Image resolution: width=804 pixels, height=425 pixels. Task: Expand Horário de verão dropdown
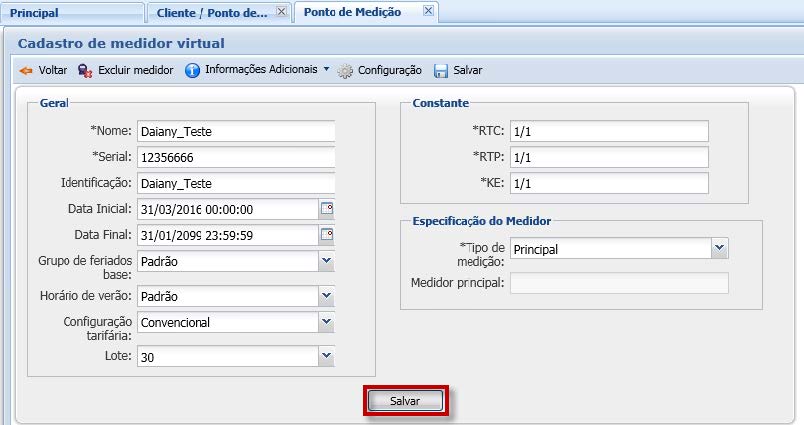(326, 296)
